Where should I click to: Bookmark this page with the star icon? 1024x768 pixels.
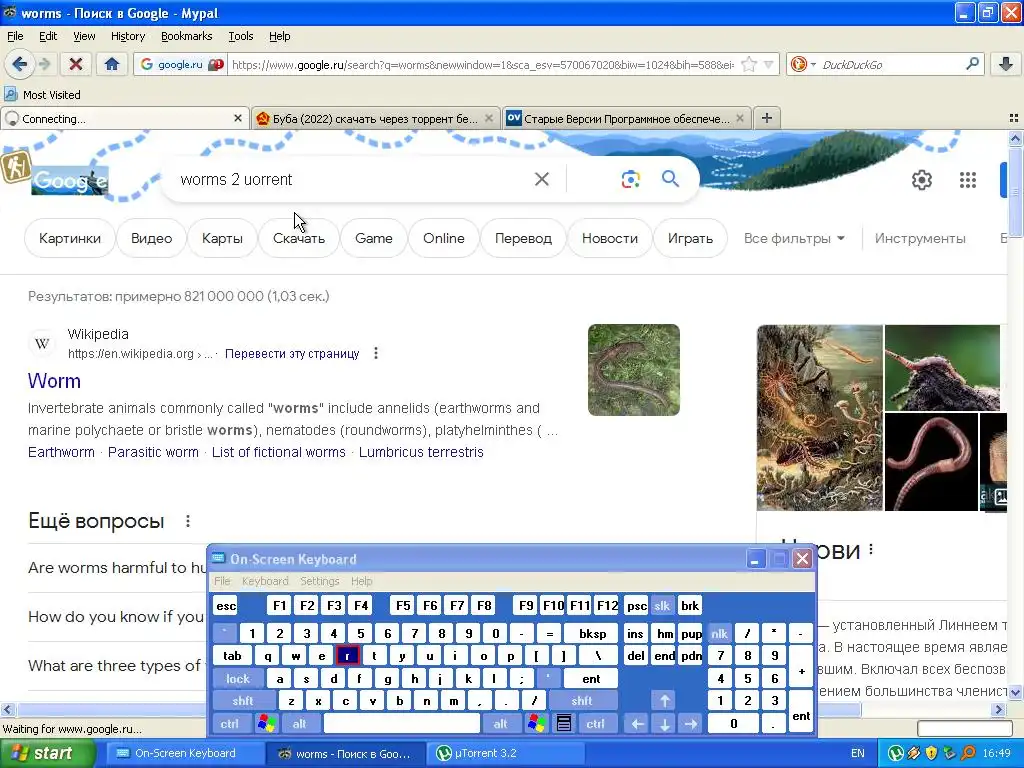(x=750, y=64)
